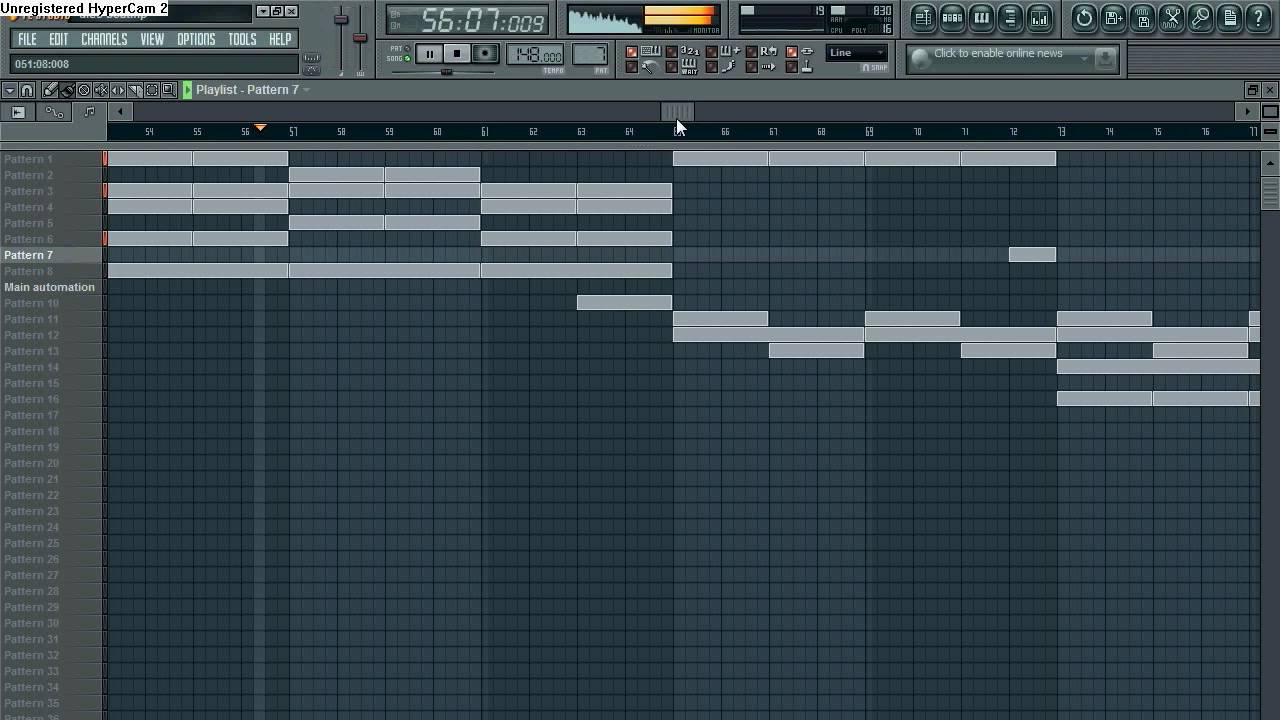Open the mixer shortcut icon
Image resolution: width=1280 pixels, height=720 pixels.
(x=1039, y=17)
